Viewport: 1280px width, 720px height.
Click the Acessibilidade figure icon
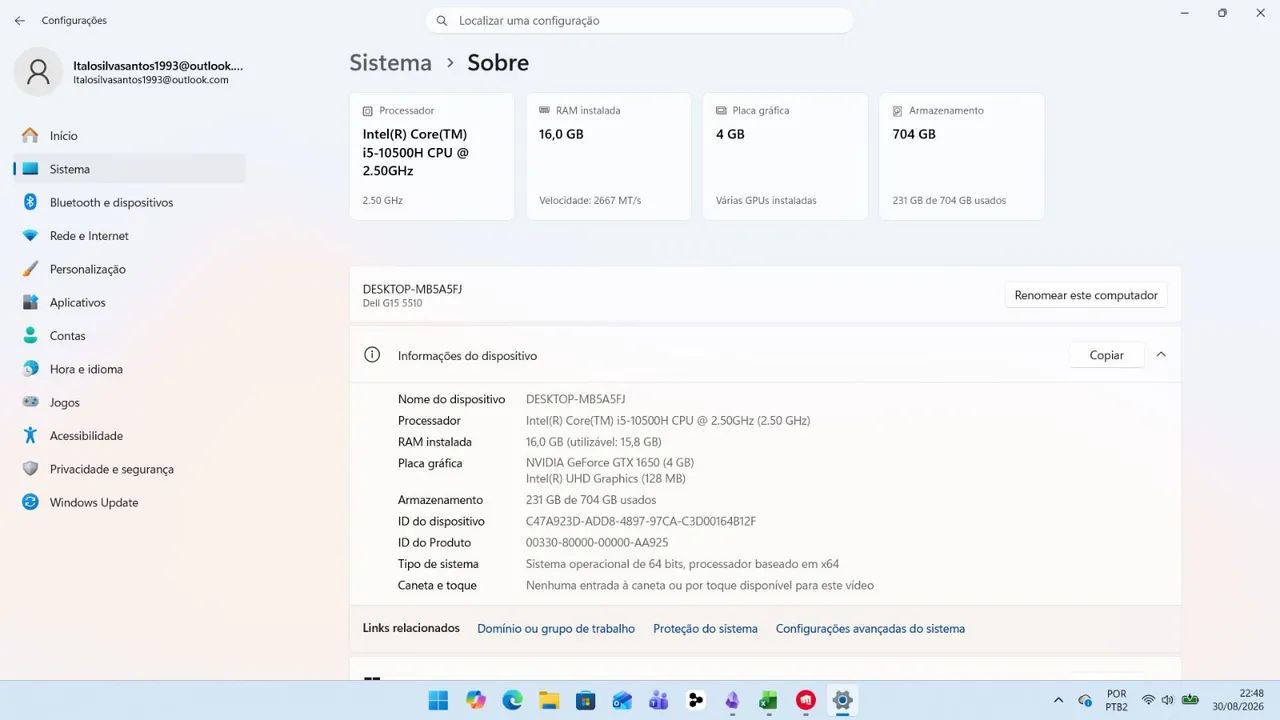point(30,436)
